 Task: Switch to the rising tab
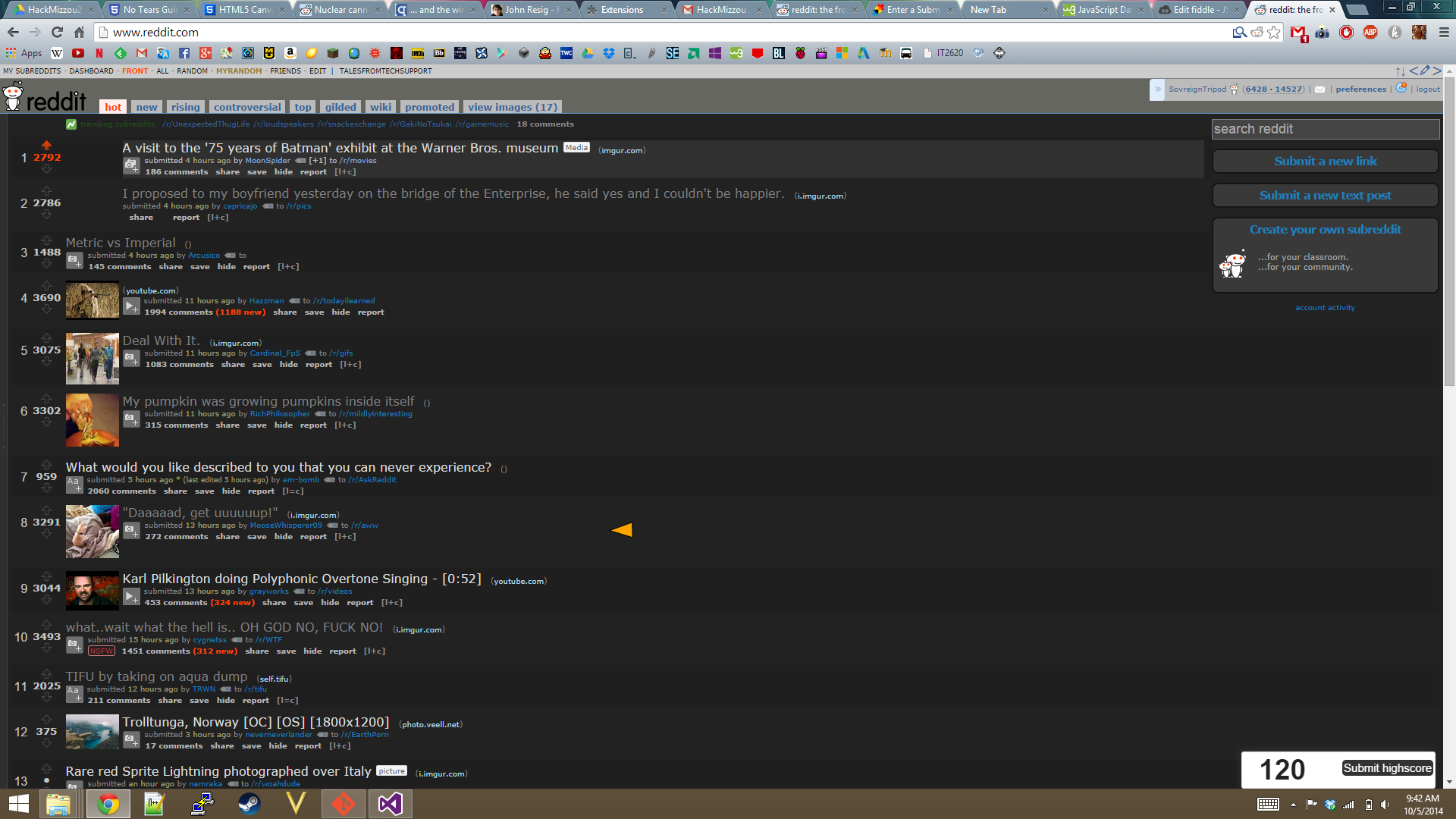tap(185, 107)
